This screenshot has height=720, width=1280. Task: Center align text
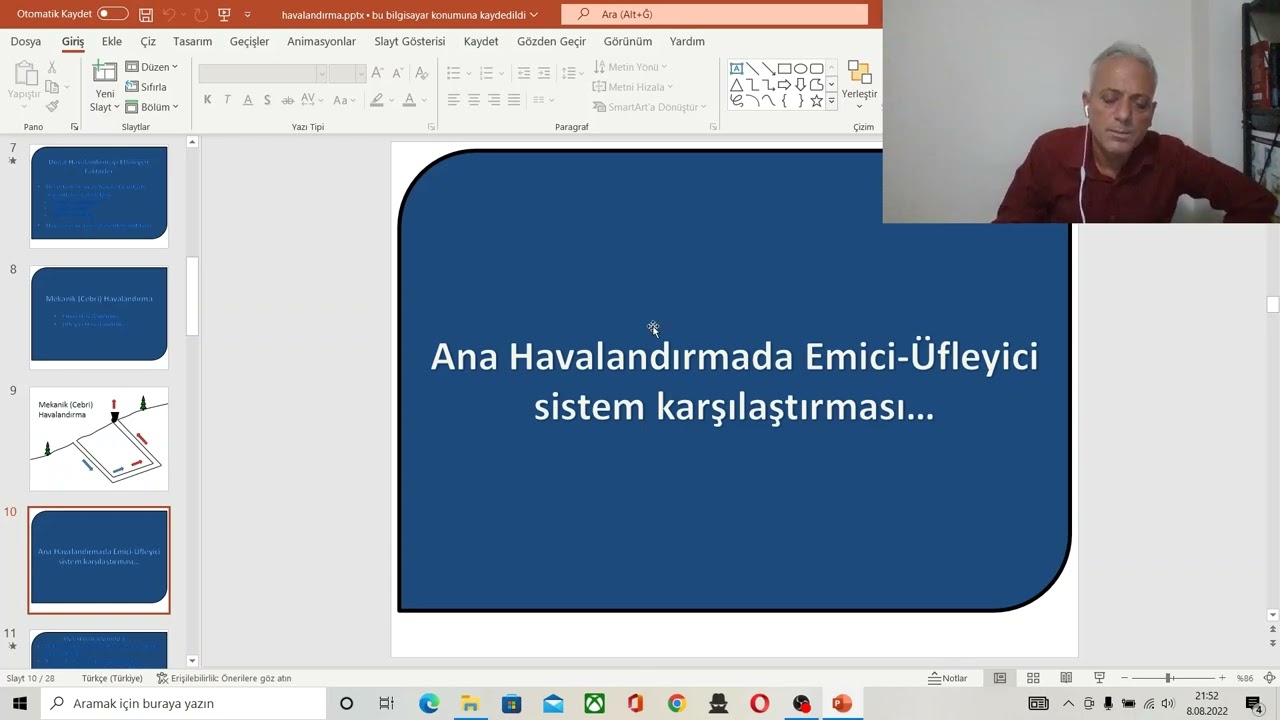click(474, 100)
